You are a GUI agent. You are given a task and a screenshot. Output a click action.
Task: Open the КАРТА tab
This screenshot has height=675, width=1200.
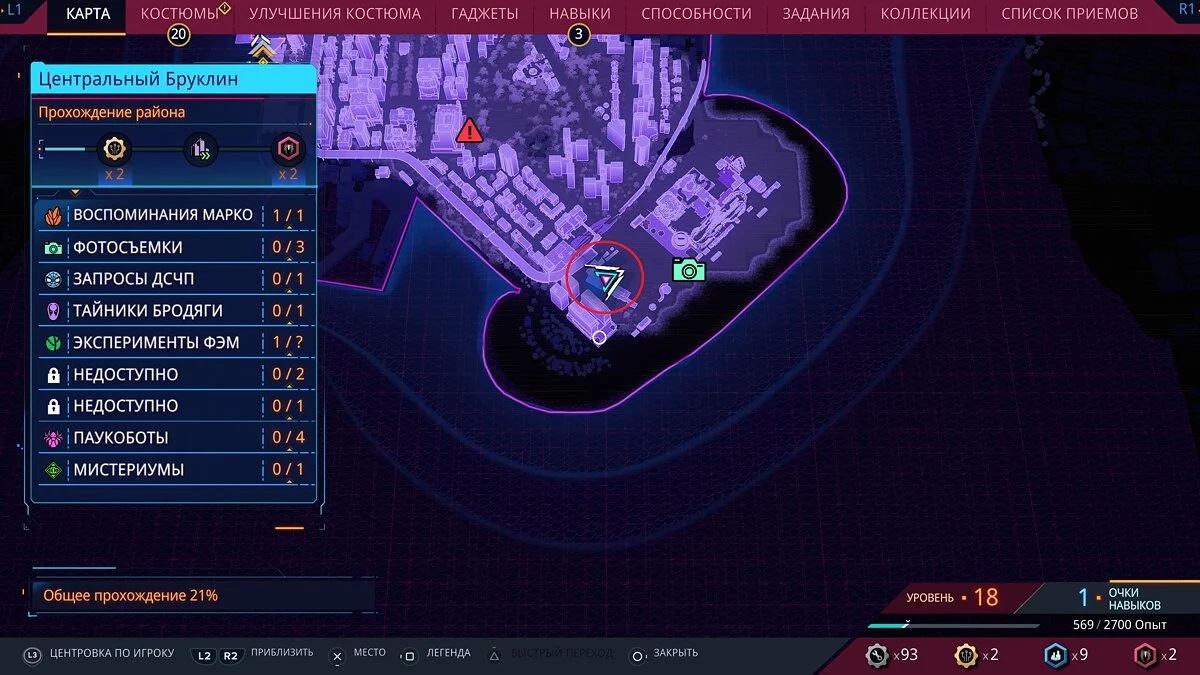88,14
